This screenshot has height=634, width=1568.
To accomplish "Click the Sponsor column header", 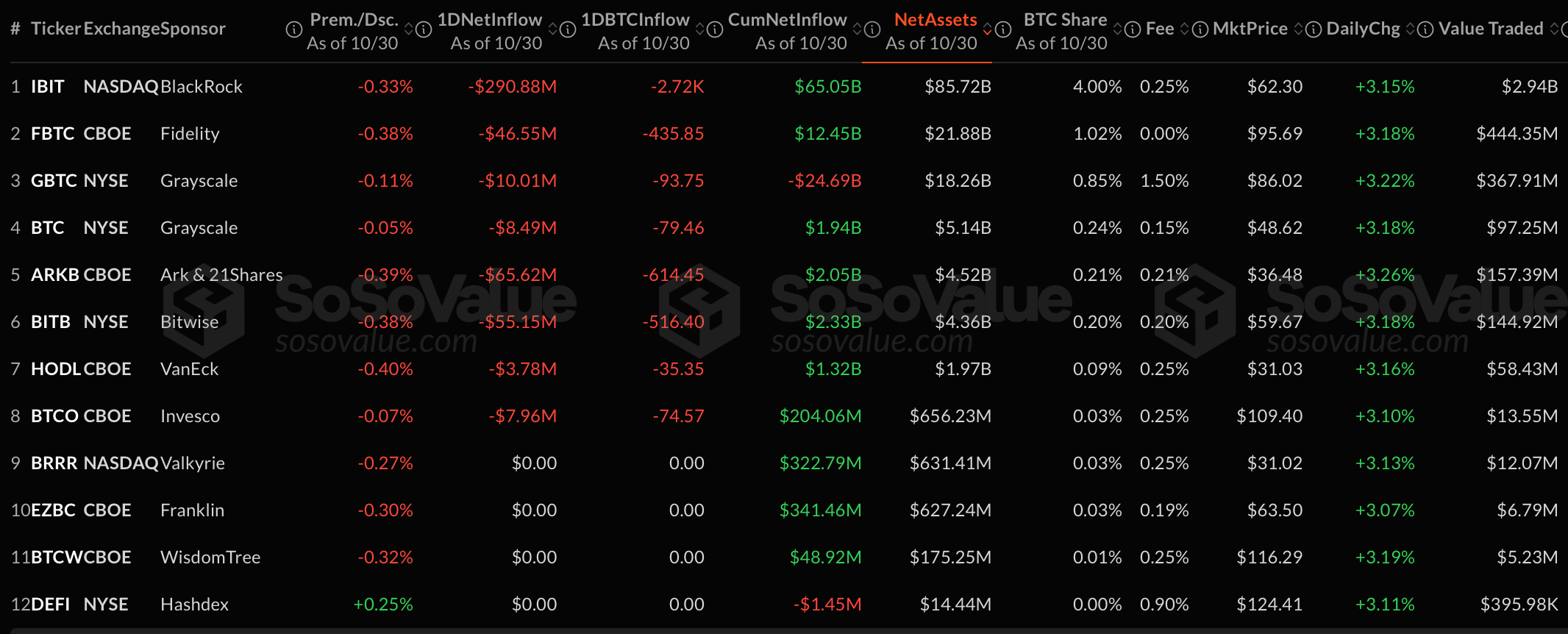I will point(193,29).
